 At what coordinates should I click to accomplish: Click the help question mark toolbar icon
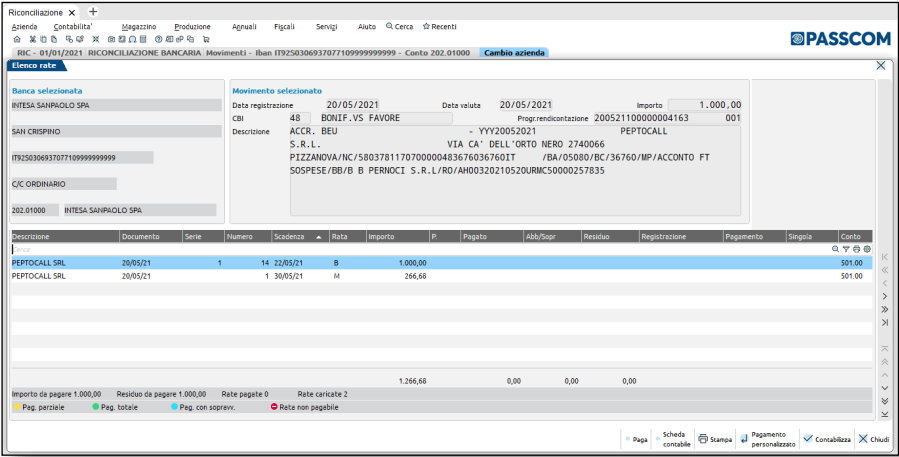click(x=158, y=39)
